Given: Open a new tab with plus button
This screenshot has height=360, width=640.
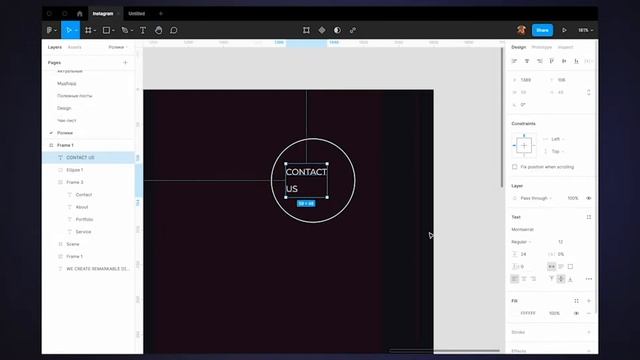Looking at the screenshot, I should tap(160, 13).
